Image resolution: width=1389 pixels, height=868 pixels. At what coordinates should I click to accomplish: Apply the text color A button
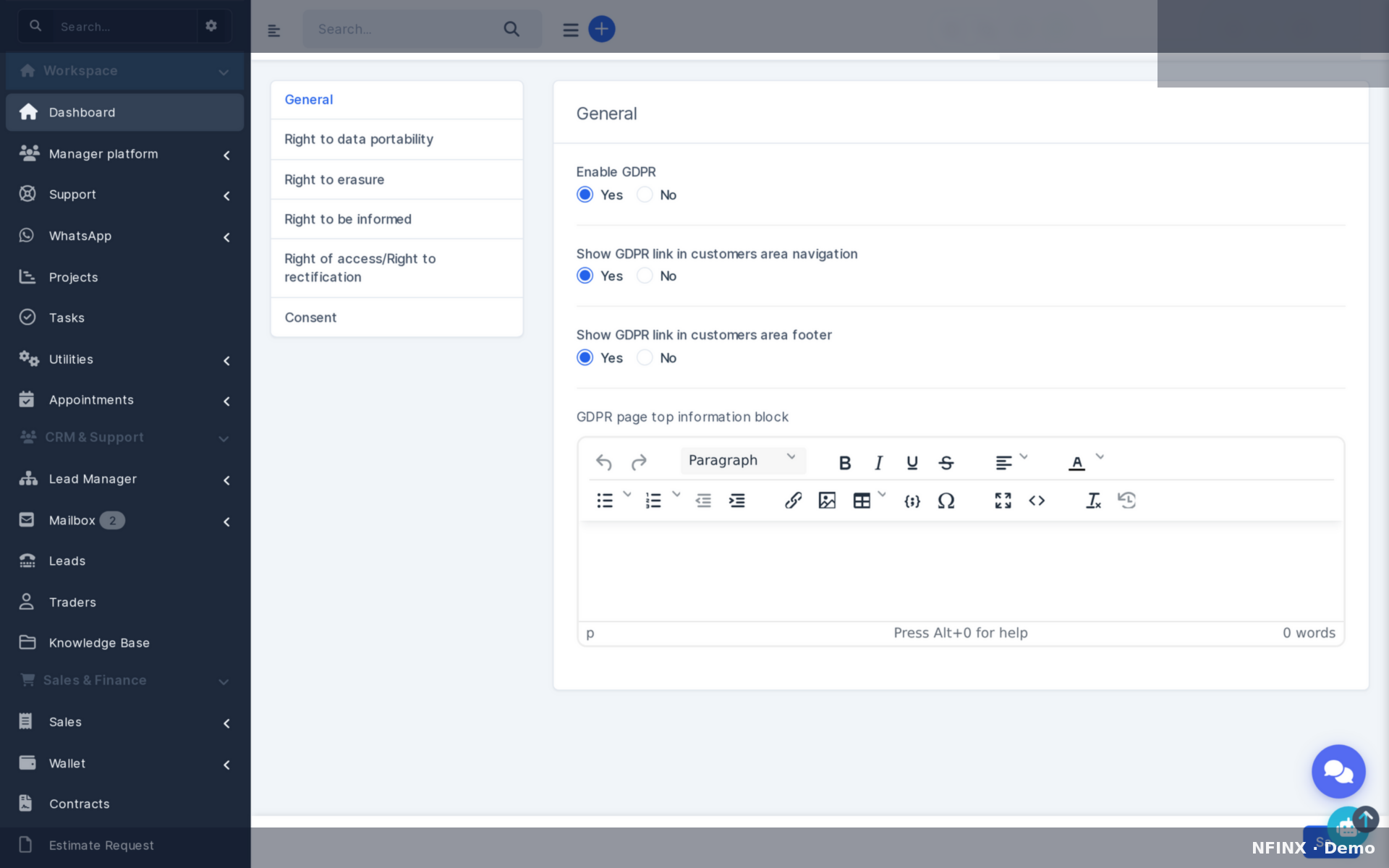pyautogui.click(x=1076, y=463)
